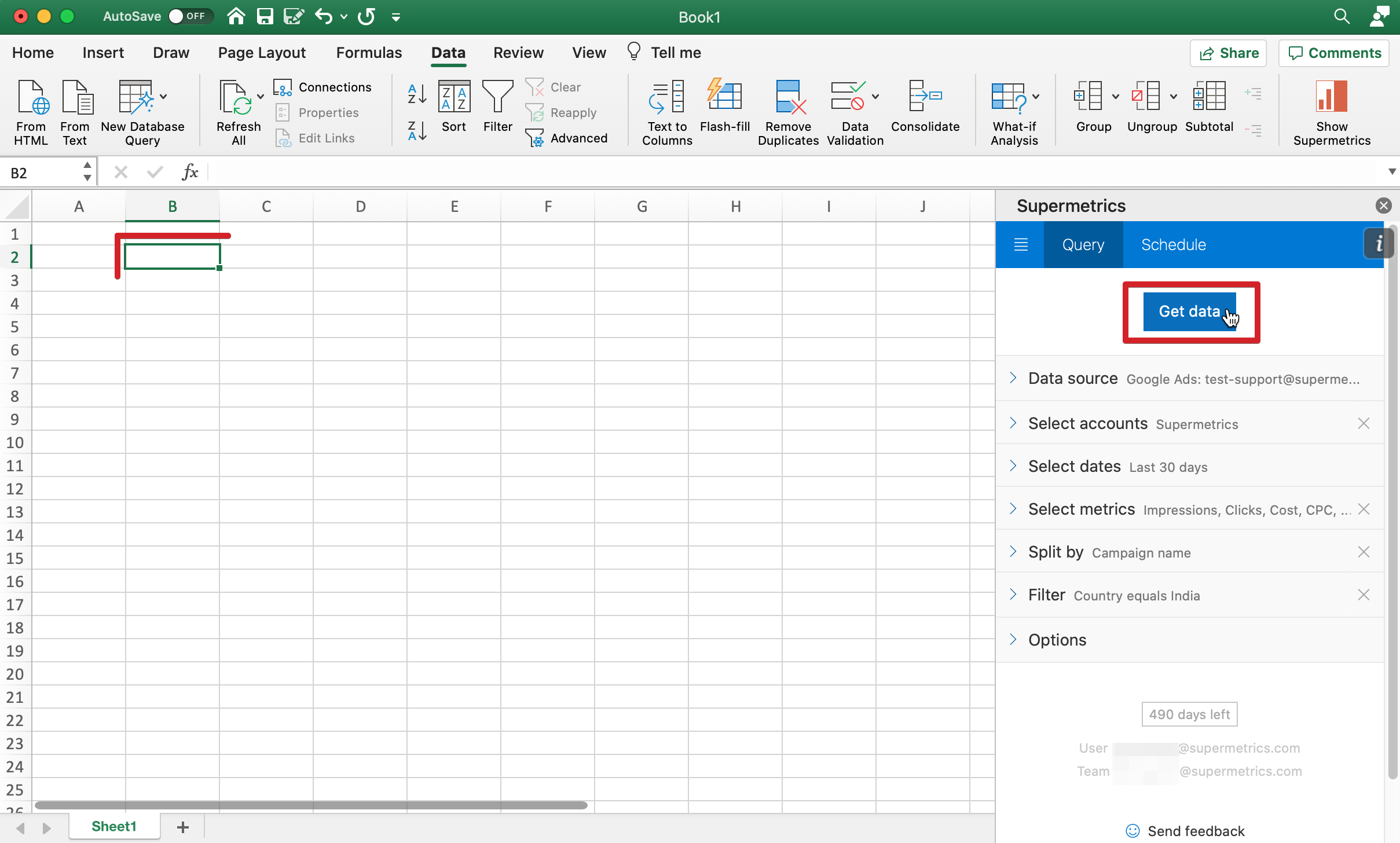Add a new worksheet with the plus button
This screenshot has height=843, width=1400.
tap(182, 826)
